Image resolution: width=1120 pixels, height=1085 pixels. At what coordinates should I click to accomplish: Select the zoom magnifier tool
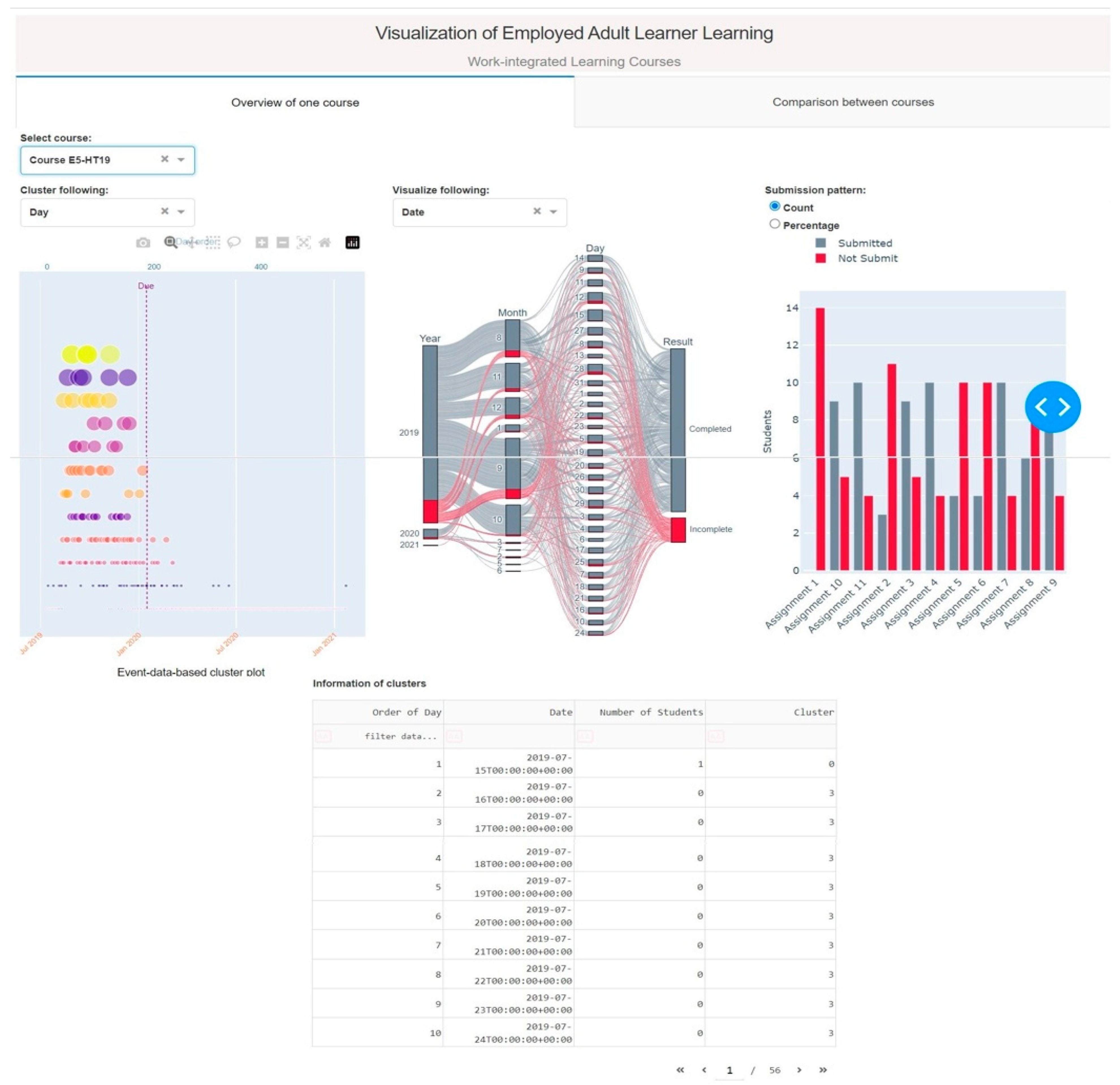(170, 242)
